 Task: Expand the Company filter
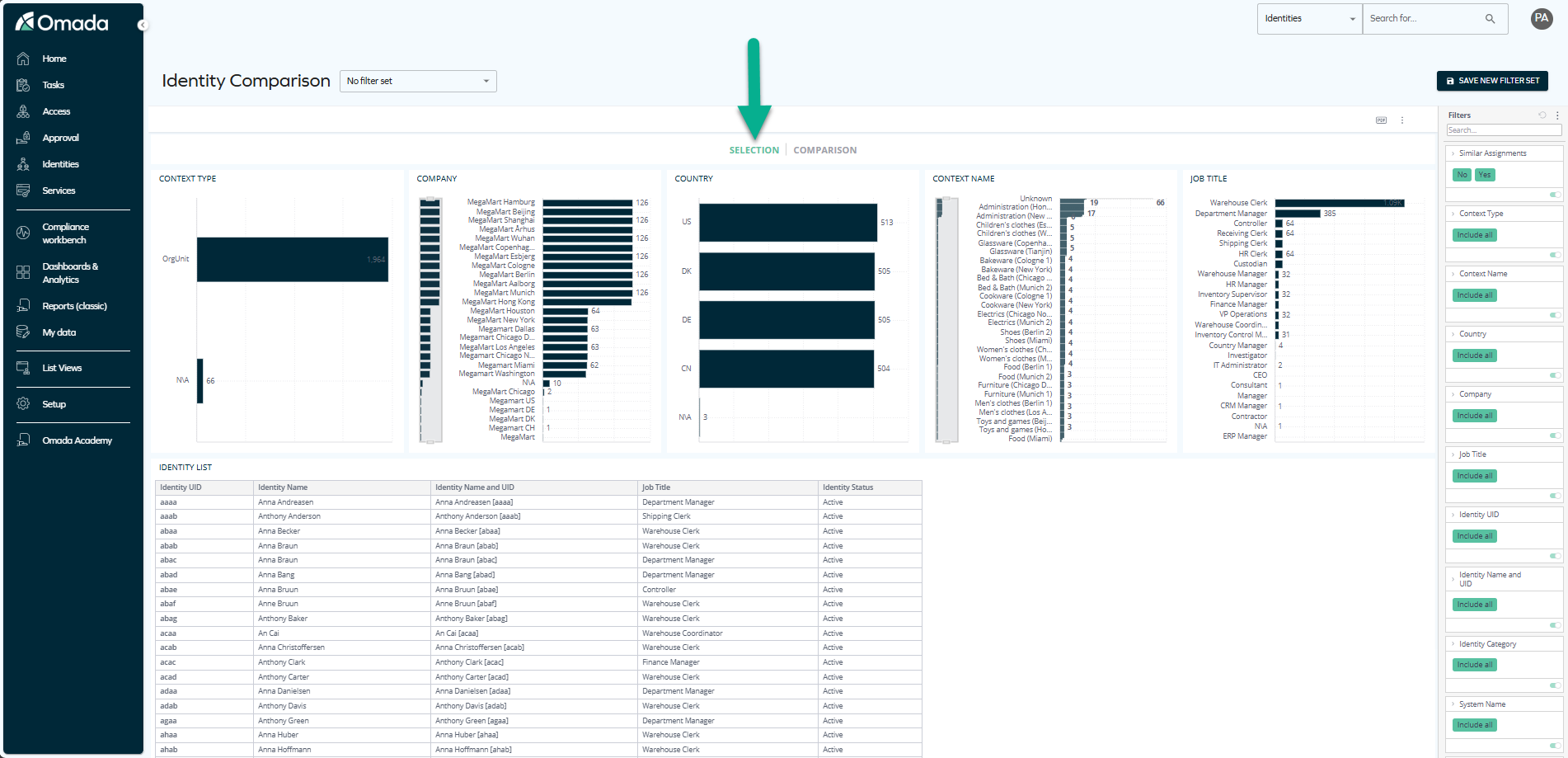pyautogui.click(x=1453, y=394)
